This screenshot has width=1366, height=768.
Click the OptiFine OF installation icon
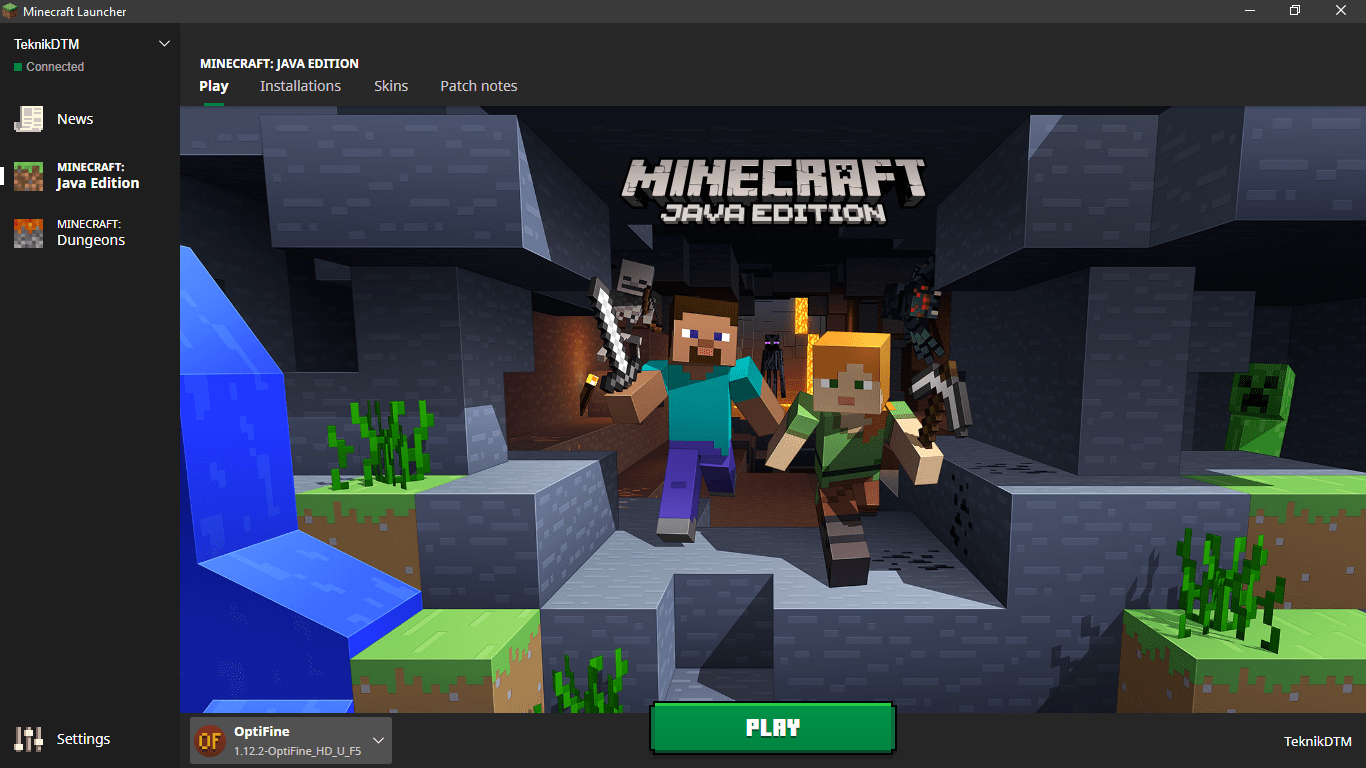pyautogui.click(x=210, y=741)
